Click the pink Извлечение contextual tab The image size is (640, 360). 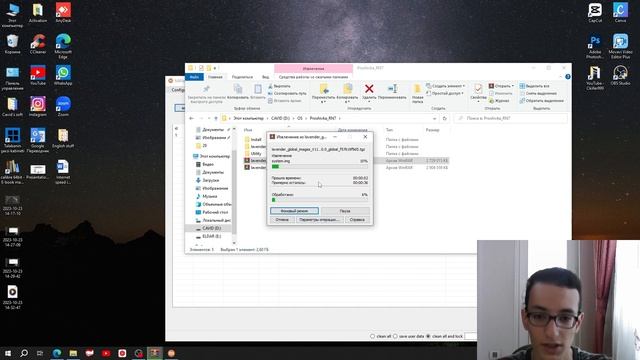pos(313,68)
